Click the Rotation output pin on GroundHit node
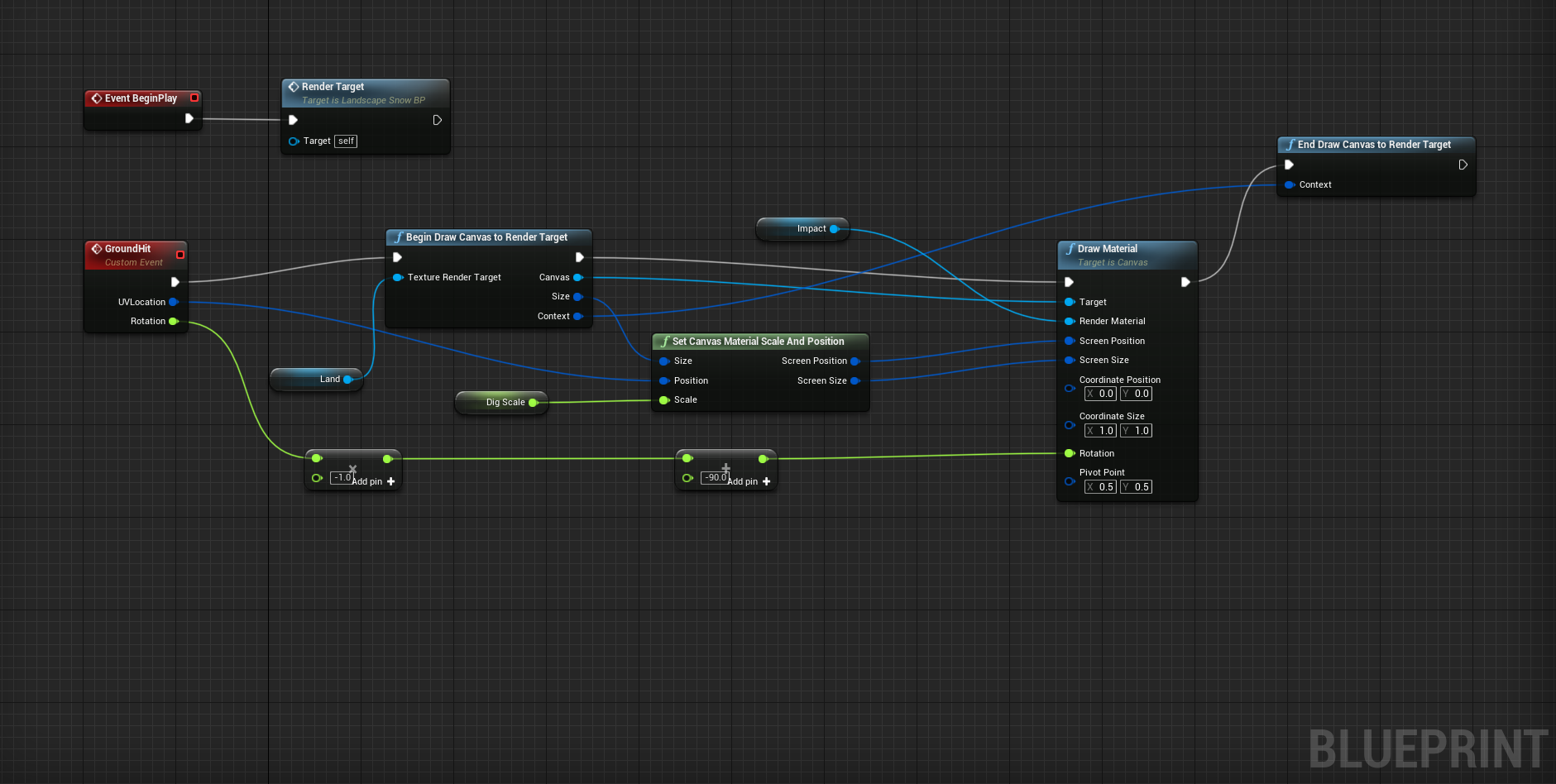This screenshot has width=1556, height=784. 173,321
